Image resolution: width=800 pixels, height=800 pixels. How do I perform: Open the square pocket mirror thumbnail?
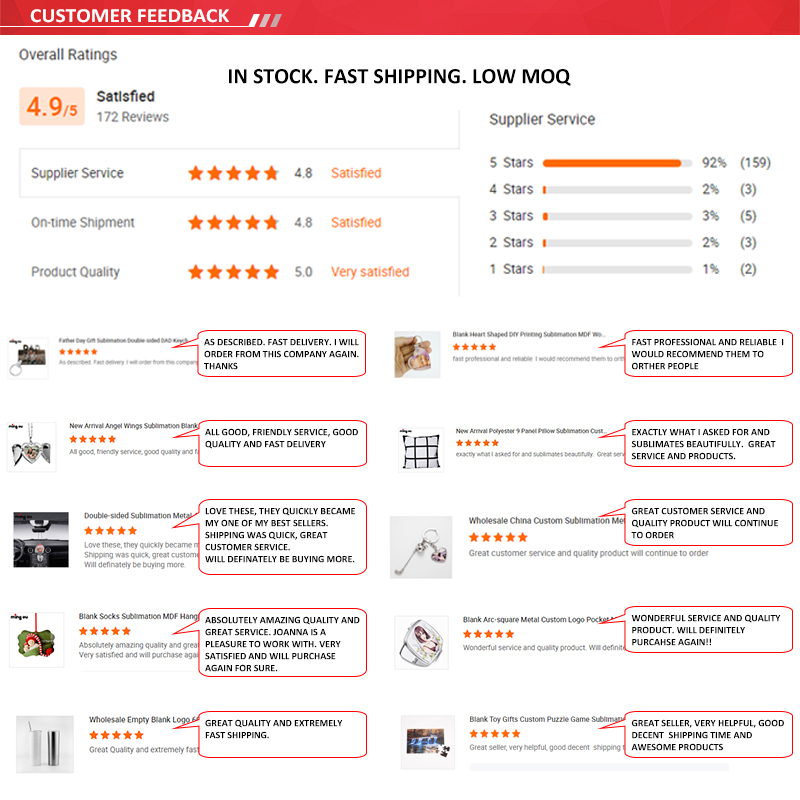420,641
